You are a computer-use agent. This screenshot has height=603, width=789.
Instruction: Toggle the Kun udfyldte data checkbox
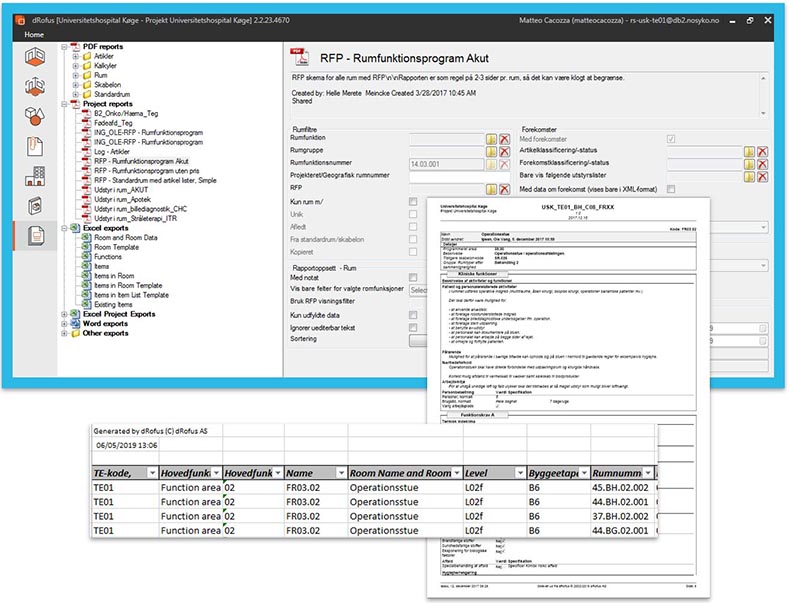click(x=413, y=315)
